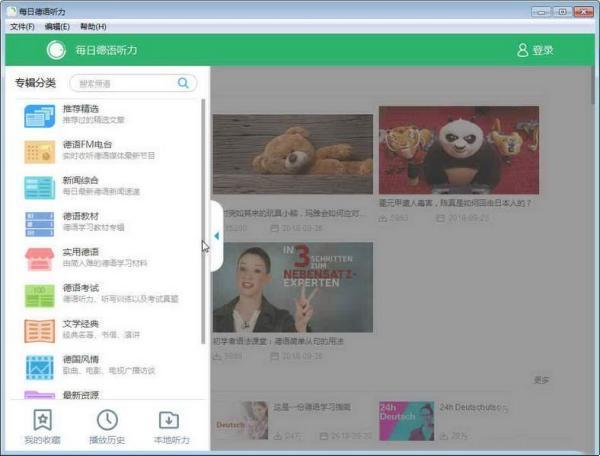
Task: Open the 实用德语 shop-shaped icon
Action: [39, 258]
